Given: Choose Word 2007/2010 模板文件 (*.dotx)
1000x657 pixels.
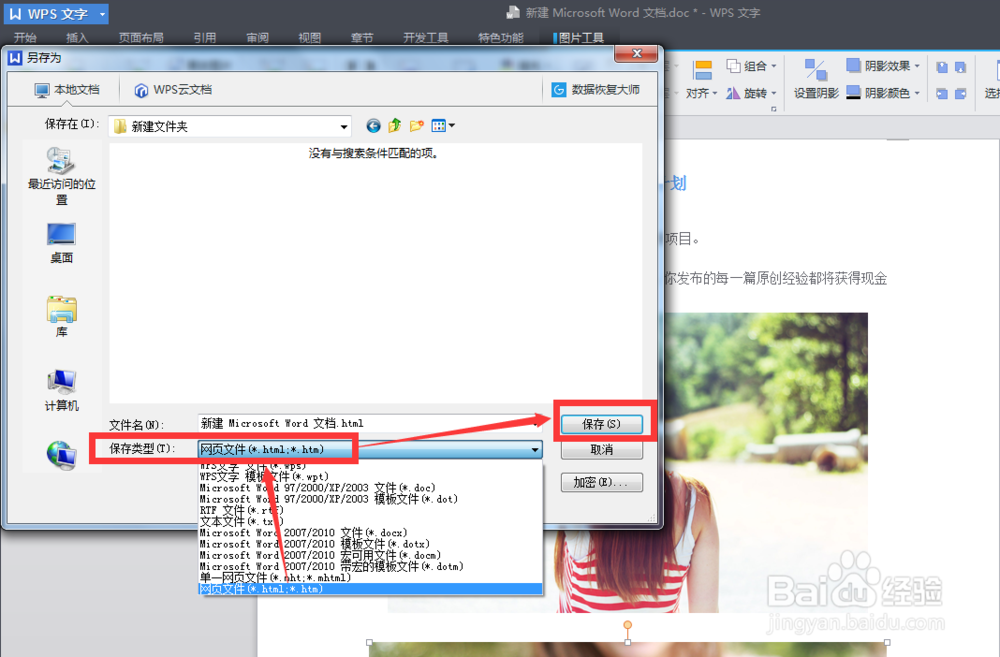Looking at the screenshot, I should [370, 544].
